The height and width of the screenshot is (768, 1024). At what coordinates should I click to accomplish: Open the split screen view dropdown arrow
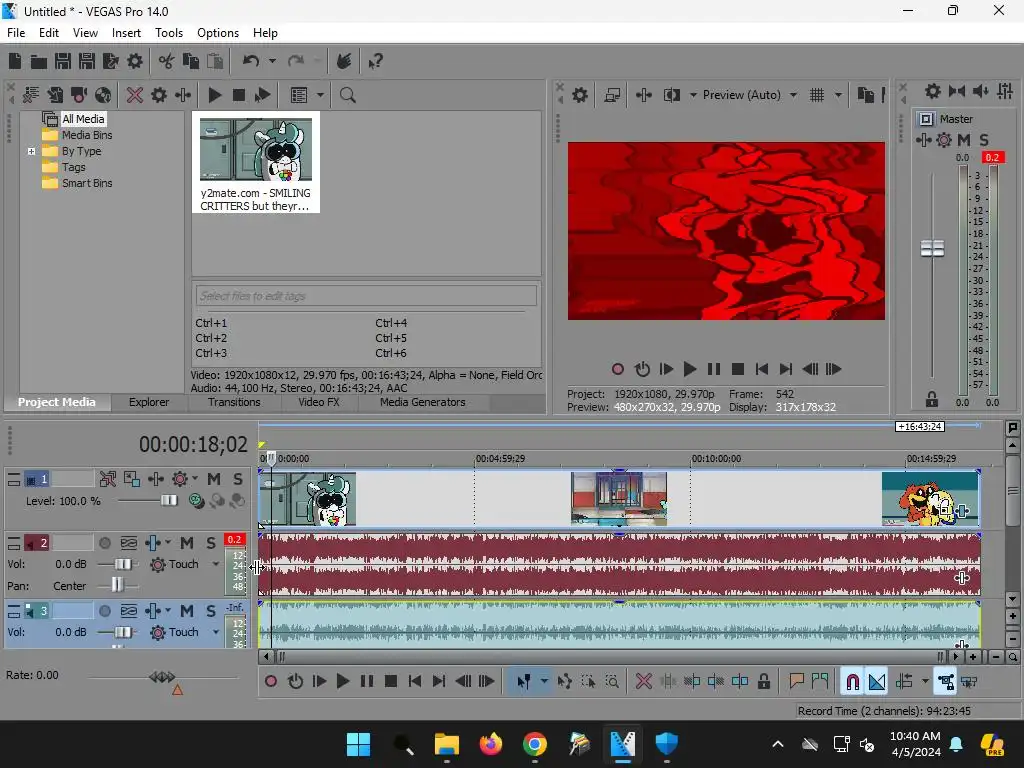(x=693, y=95)
